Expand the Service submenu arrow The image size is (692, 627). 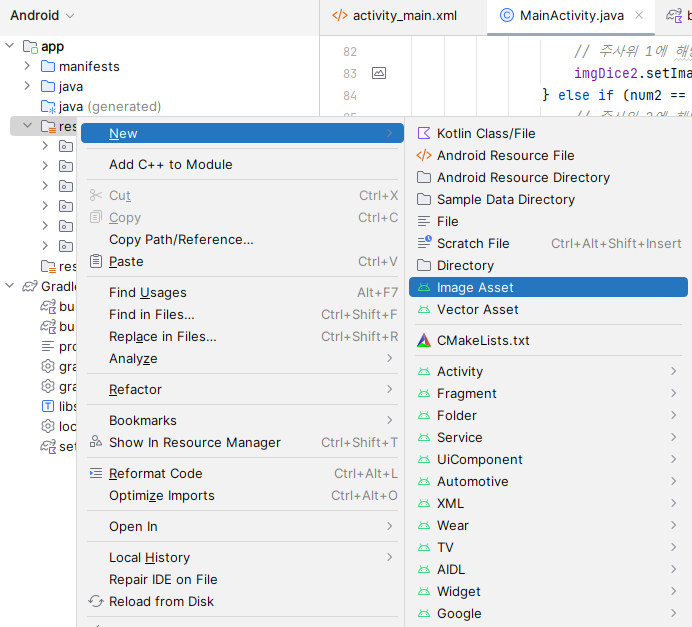click(673, 437)
